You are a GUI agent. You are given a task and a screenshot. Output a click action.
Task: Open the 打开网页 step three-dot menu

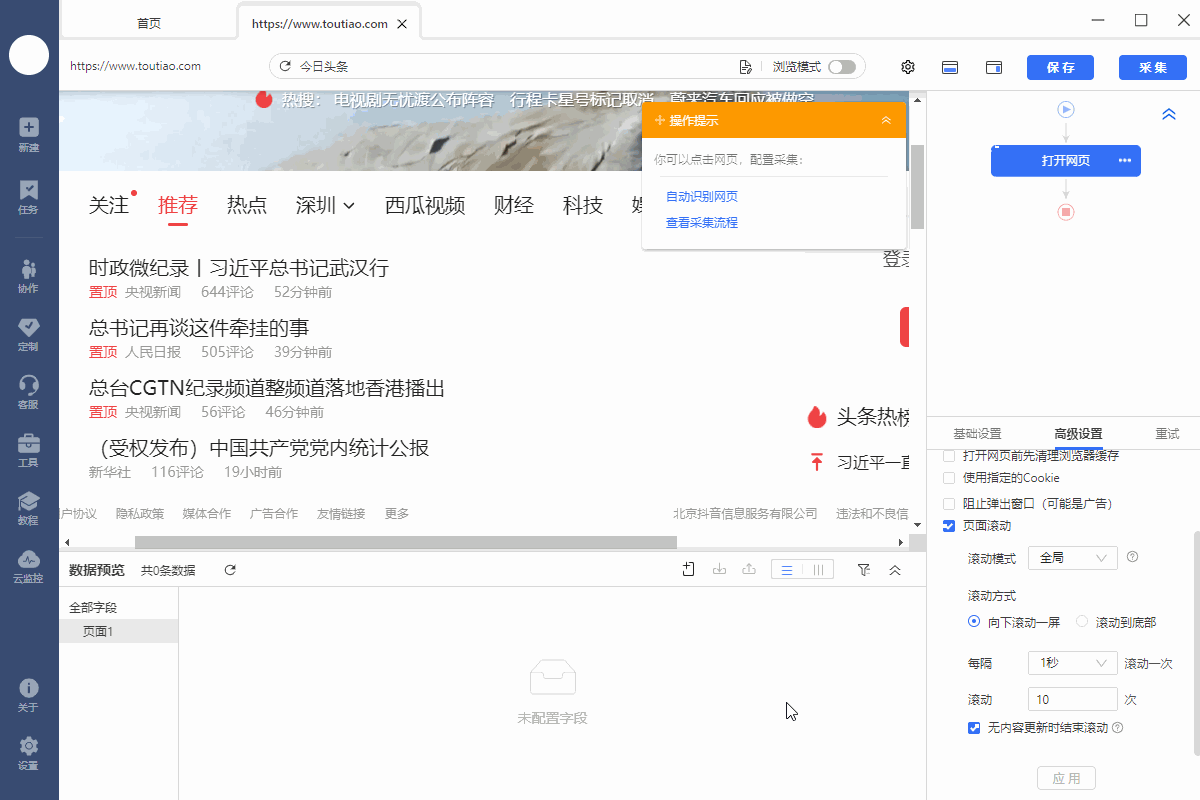(1125, 161)
